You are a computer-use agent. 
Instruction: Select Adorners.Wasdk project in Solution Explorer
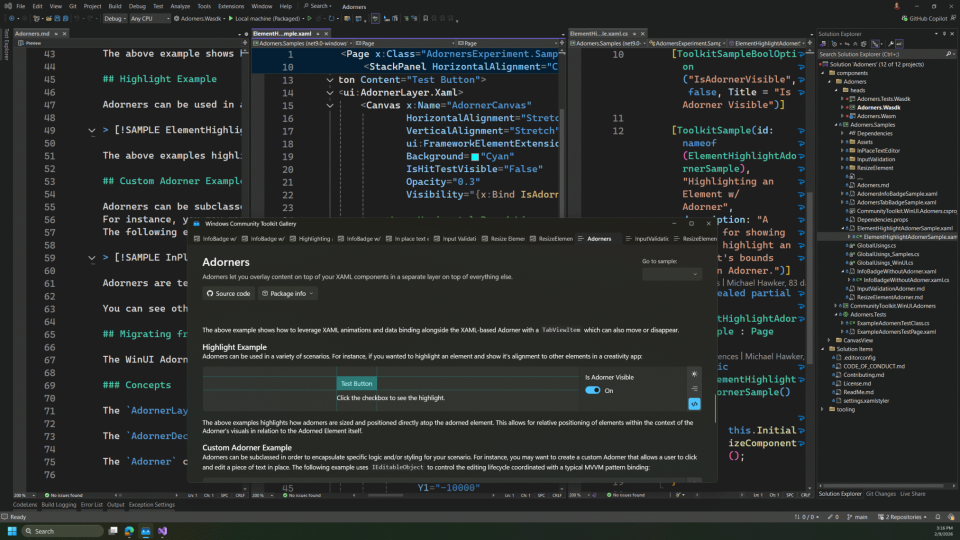pyautogui.click(x=878, y=107)
